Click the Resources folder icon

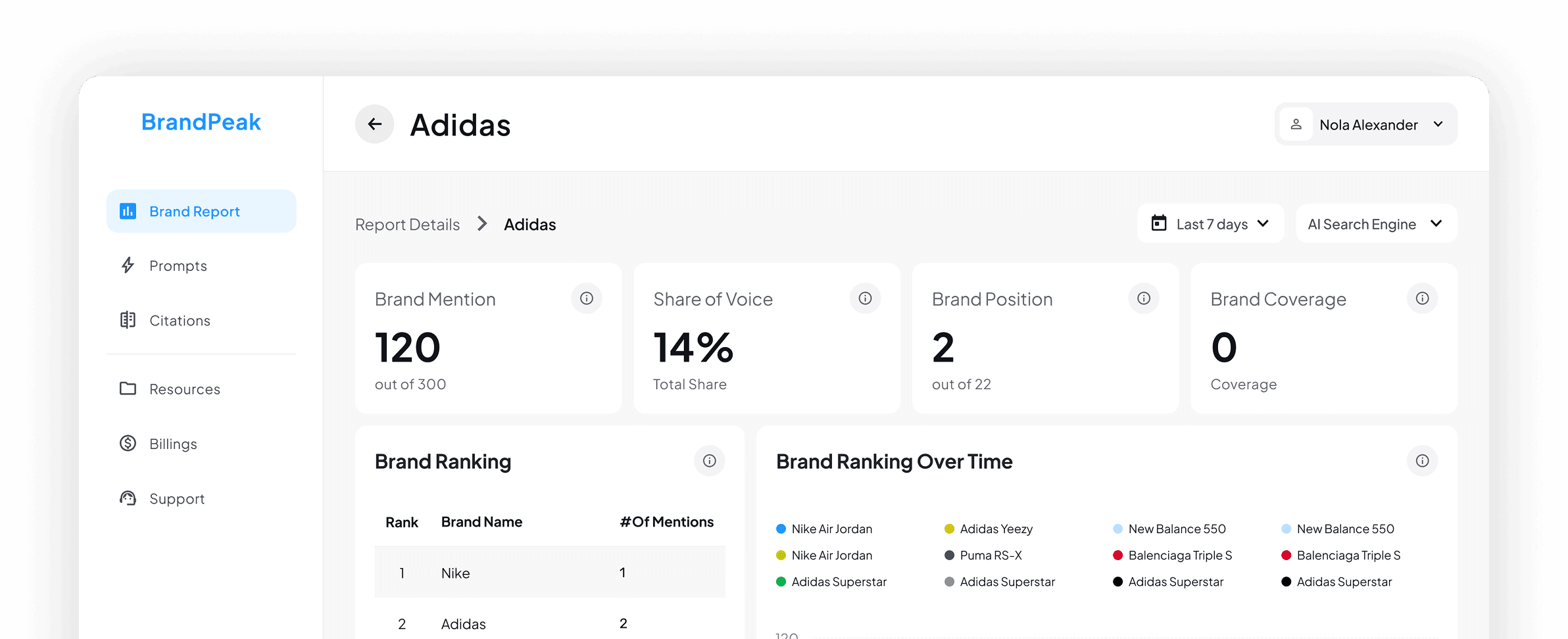tap(128, 389)
